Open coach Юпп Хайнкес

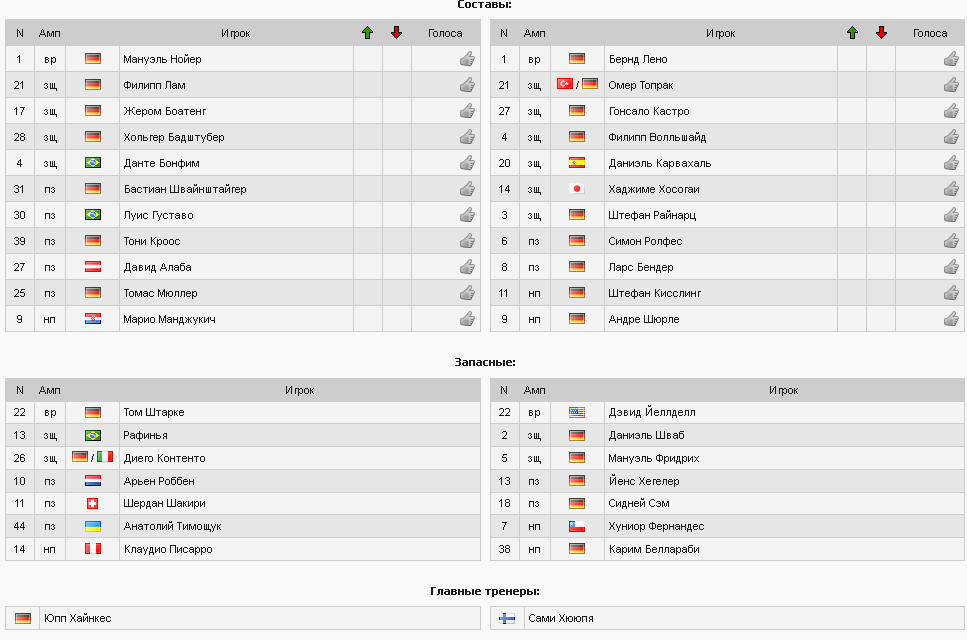tap(78, 618)
